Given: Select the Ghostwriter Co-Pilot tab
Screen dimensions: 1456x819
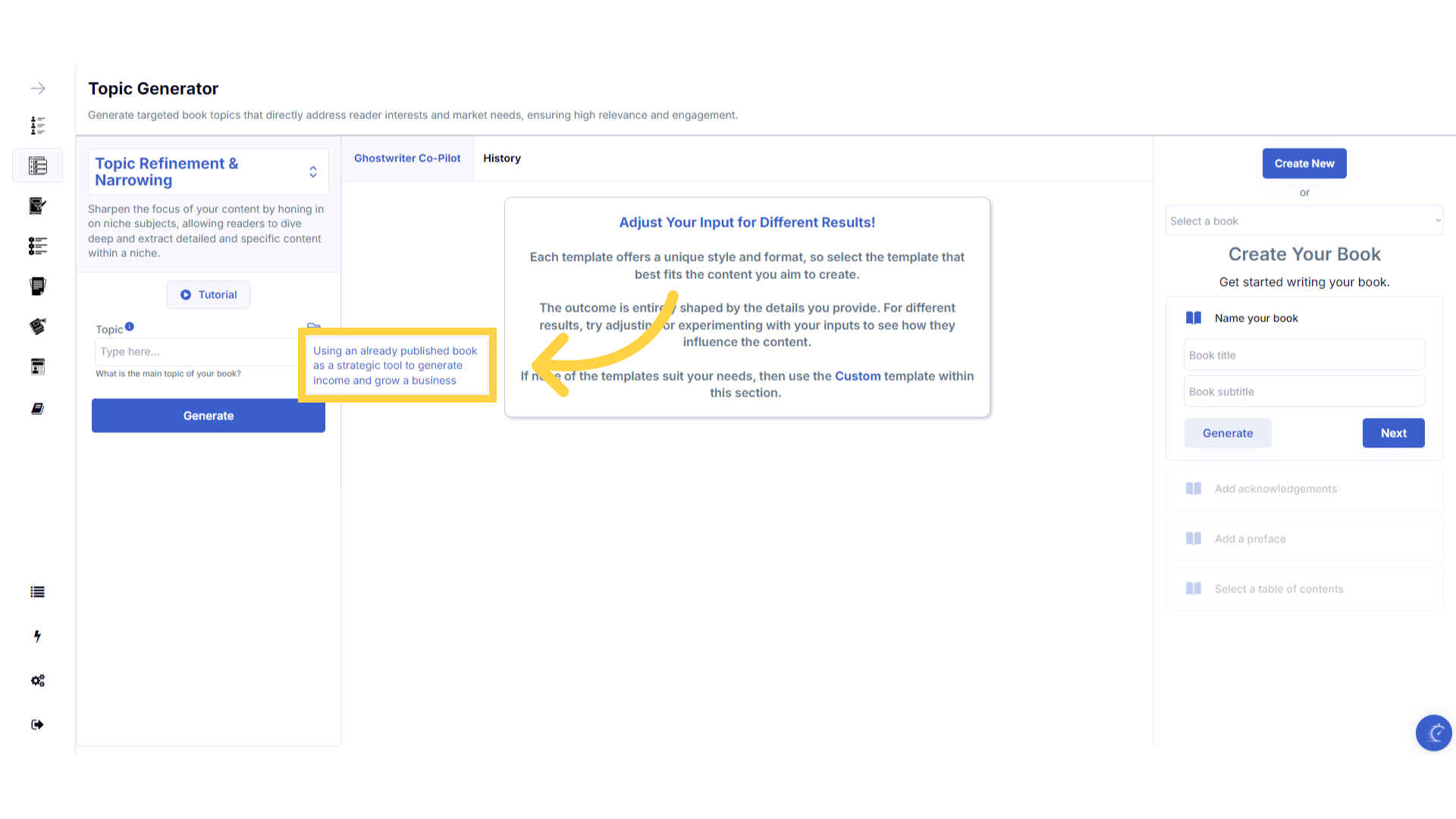Looking at the screenshot, I should [x=407, y=158].
